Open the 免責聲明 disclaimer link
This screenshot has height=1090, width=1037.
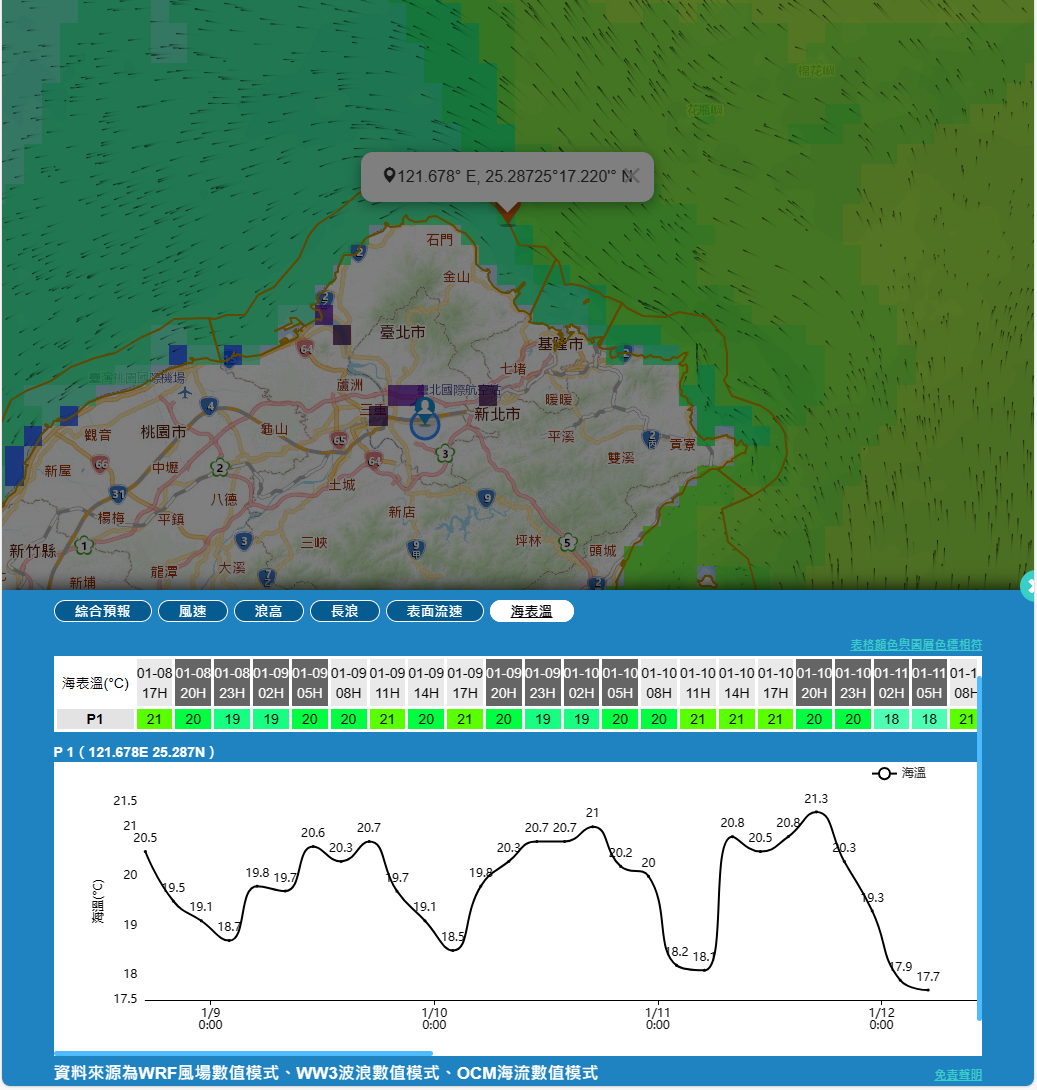click(x=957, y=1074)
